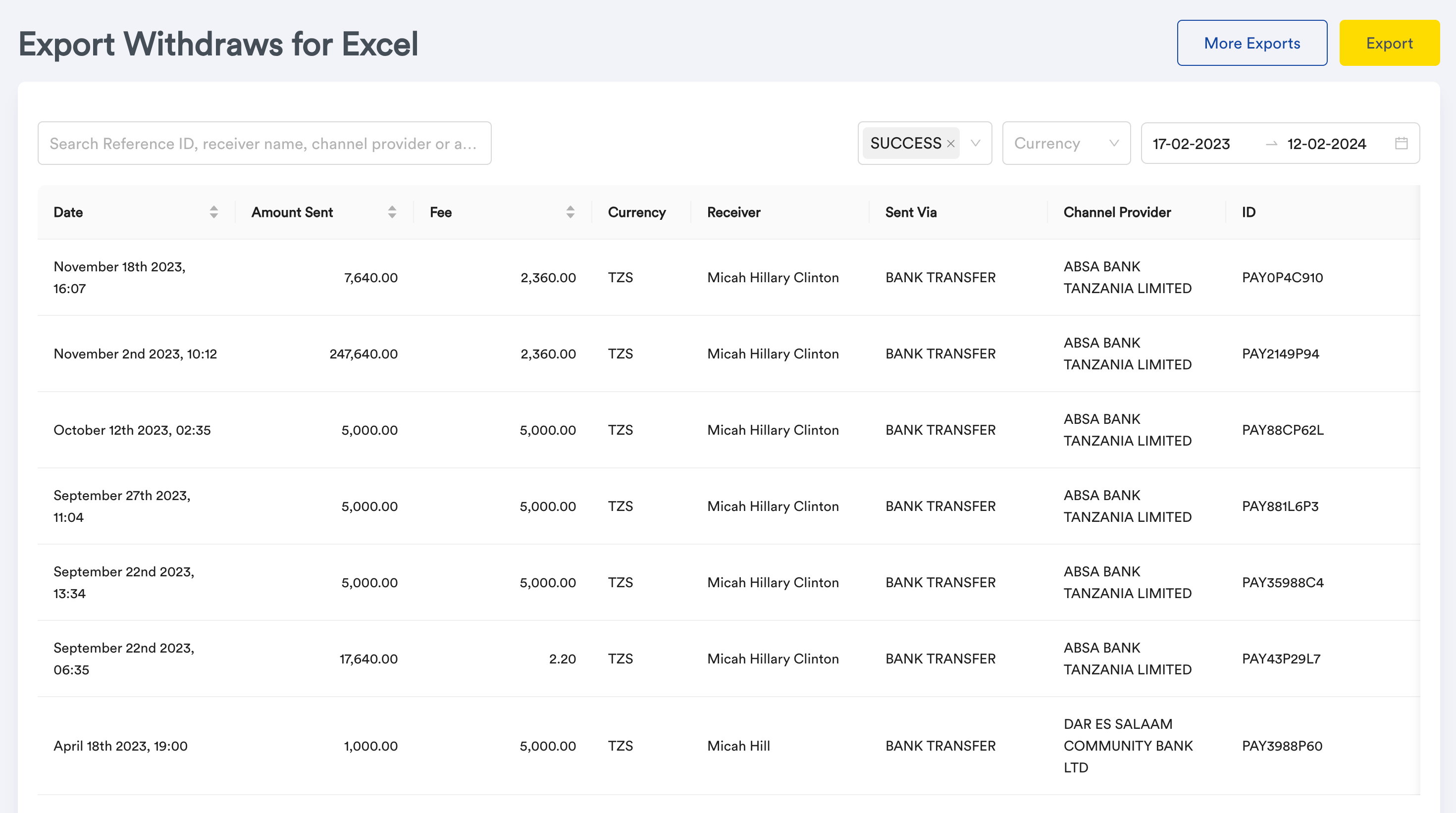This screenshot has height=813, width=1456.
Task: Remove the SUCCESS status filter tag
Action: click(951, 144)
